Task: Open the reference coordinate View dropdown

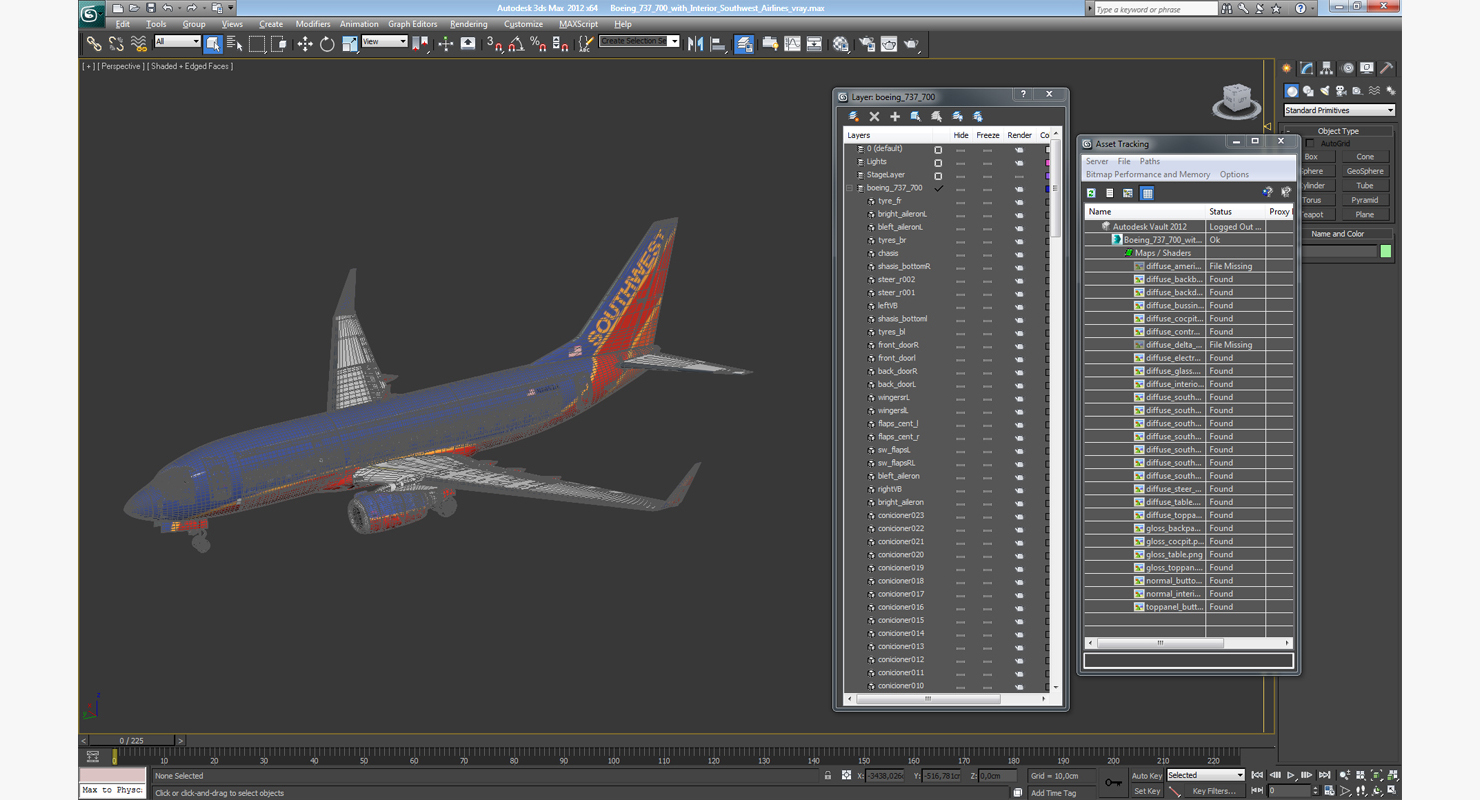Action: coord(384,42)
